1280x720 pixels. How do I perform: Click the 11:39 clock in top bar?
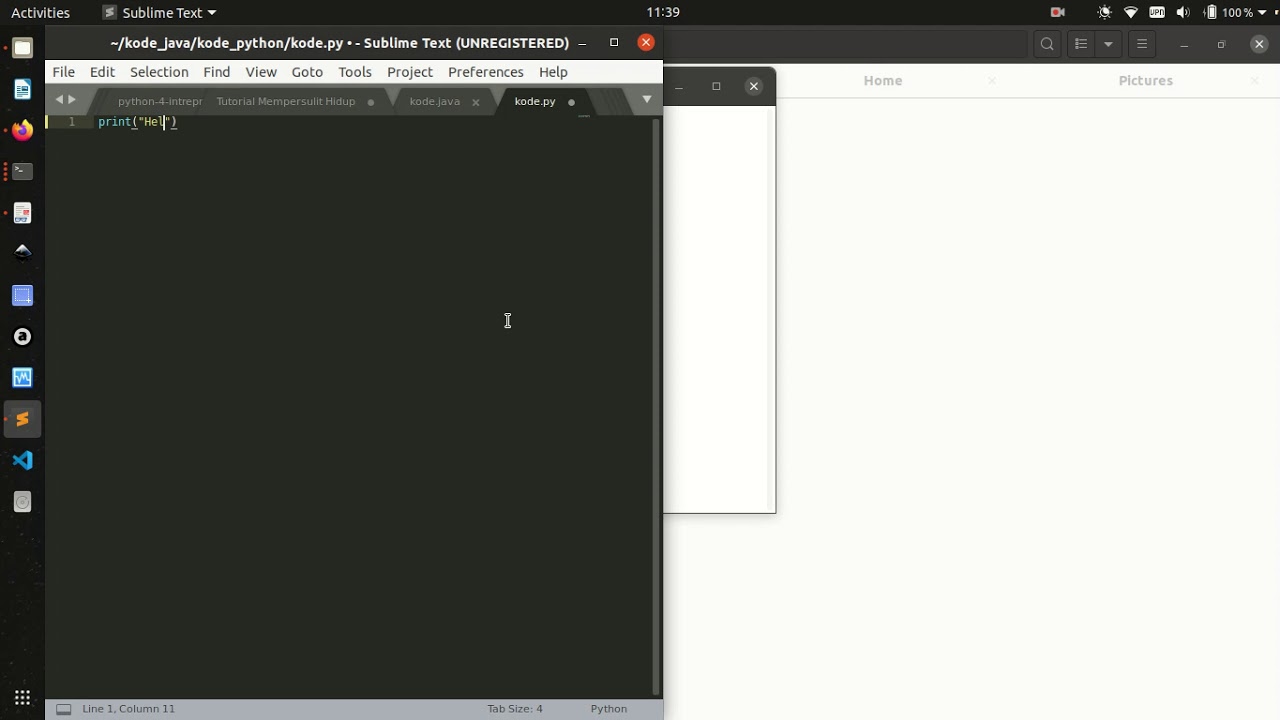click(x=663, y=12)
